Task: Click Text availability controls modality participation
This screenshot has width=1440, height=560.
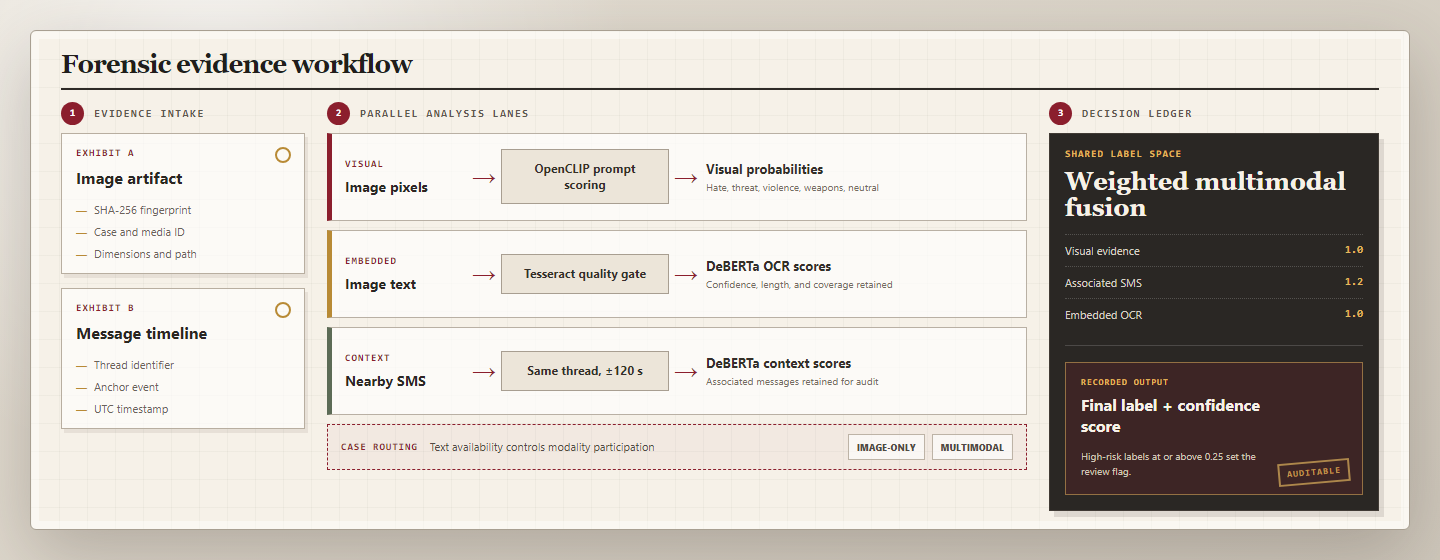Action: click(542, 447)
